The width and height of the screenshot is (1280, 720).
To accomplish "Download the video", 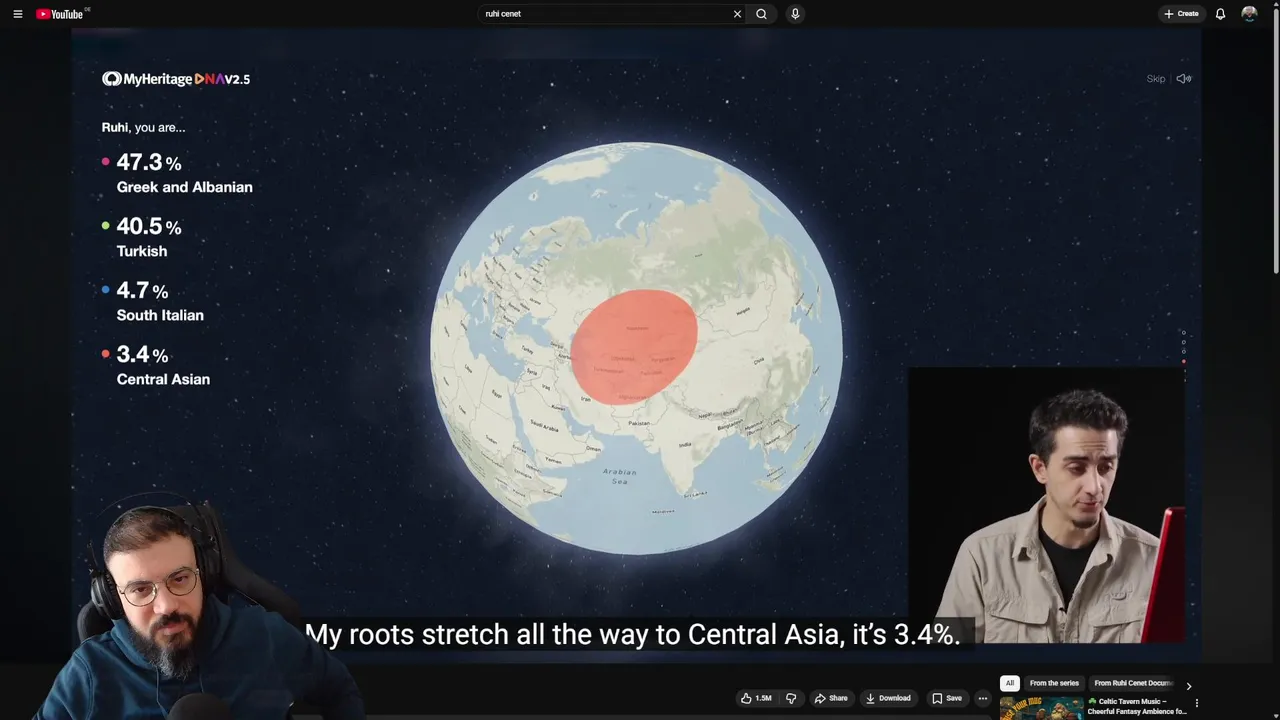I will [888, 698].
